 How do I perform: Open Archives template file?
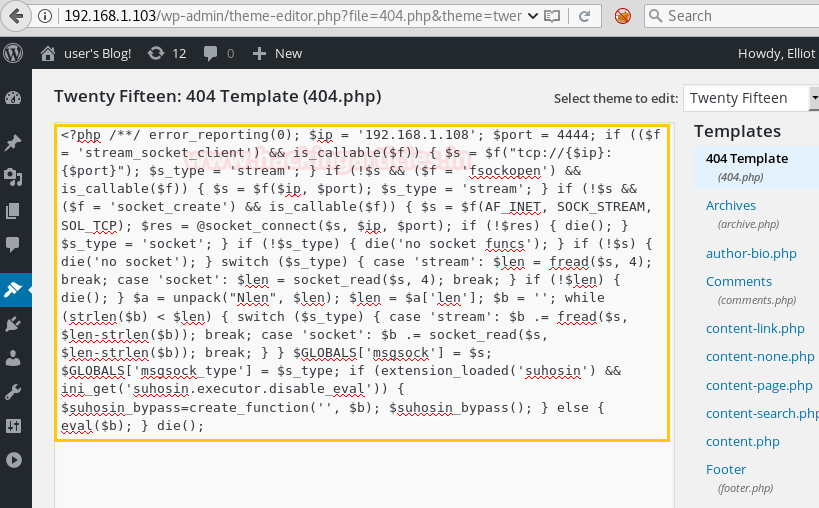click(x=730, y=206)
